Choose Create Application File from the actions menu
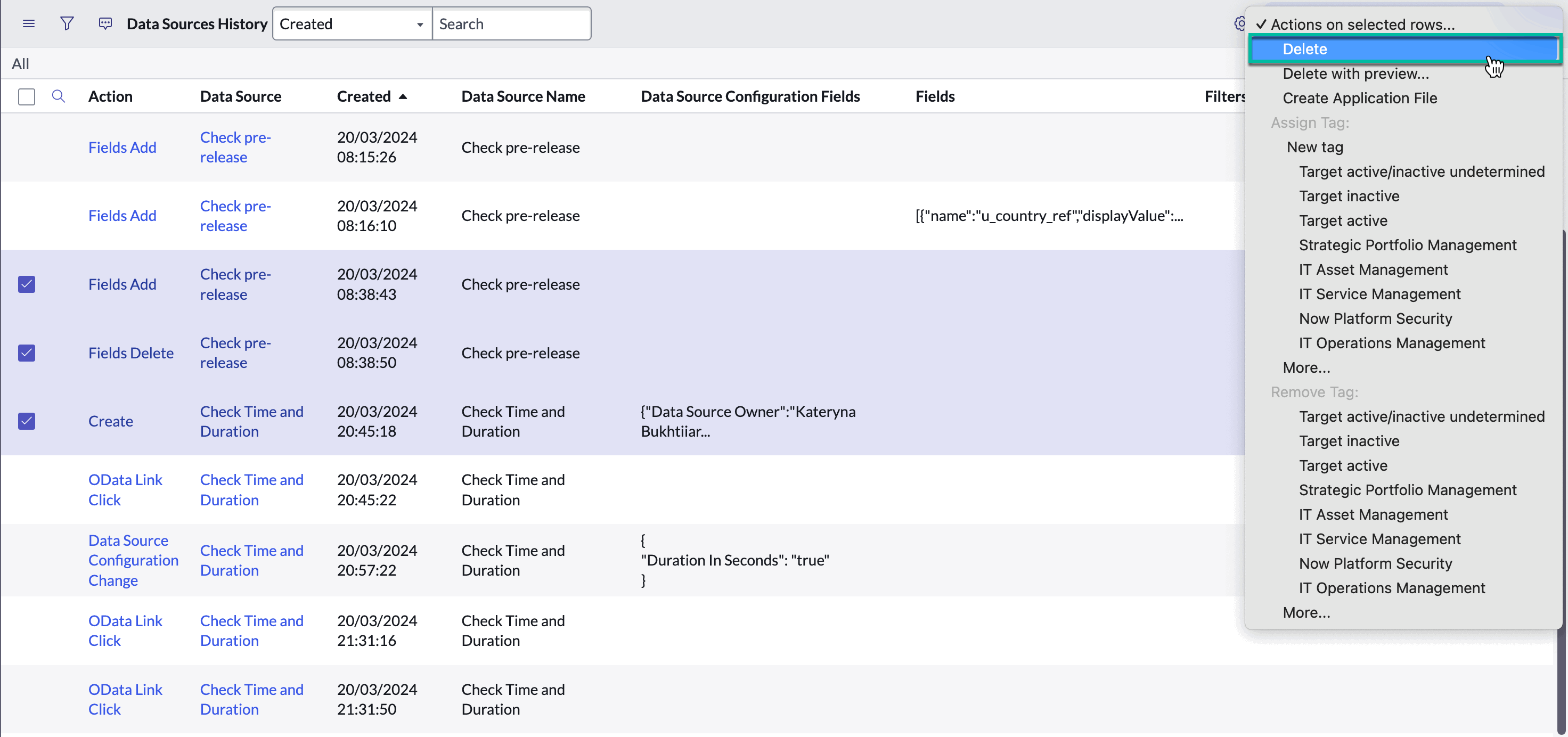The height and width of the screenshot is (737, 1568). pyautogui.click(x=1360, y=98)
